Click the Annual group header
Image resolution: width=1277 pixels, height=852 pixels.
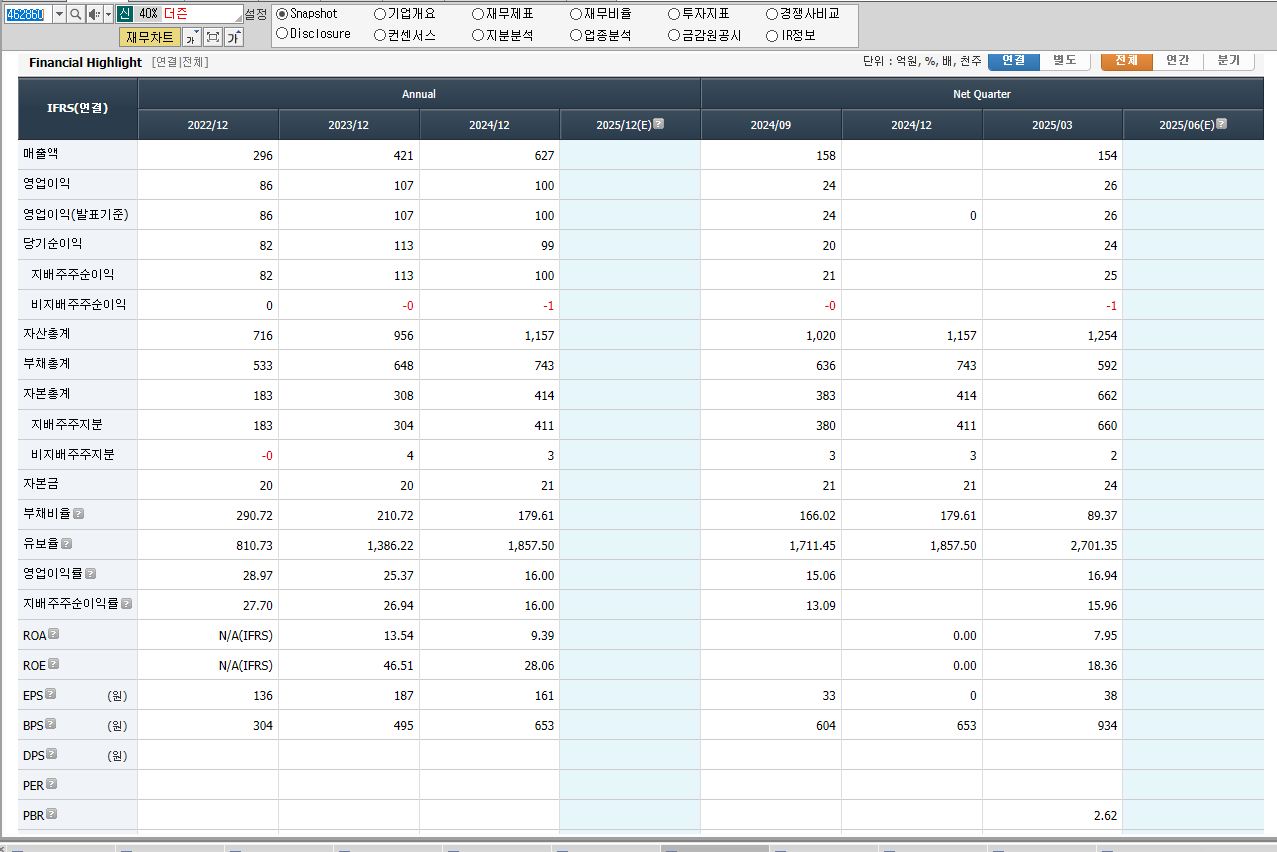(x=419, y=94)
